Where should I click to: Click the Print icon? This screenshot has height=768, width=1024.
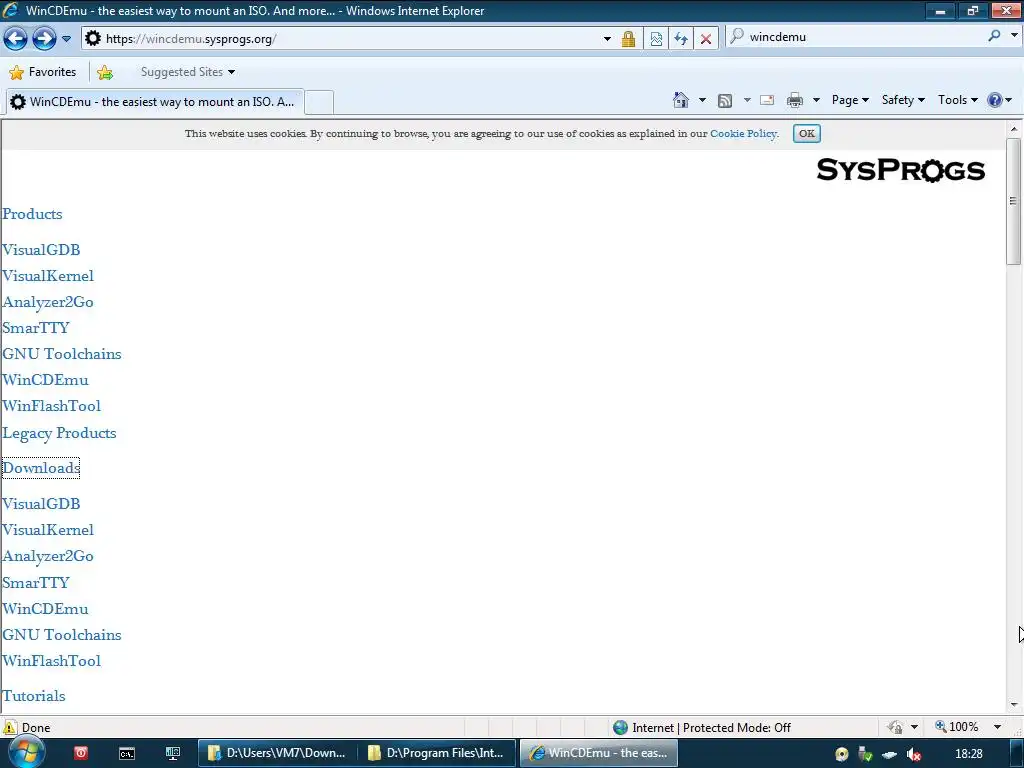click(794, 100)
